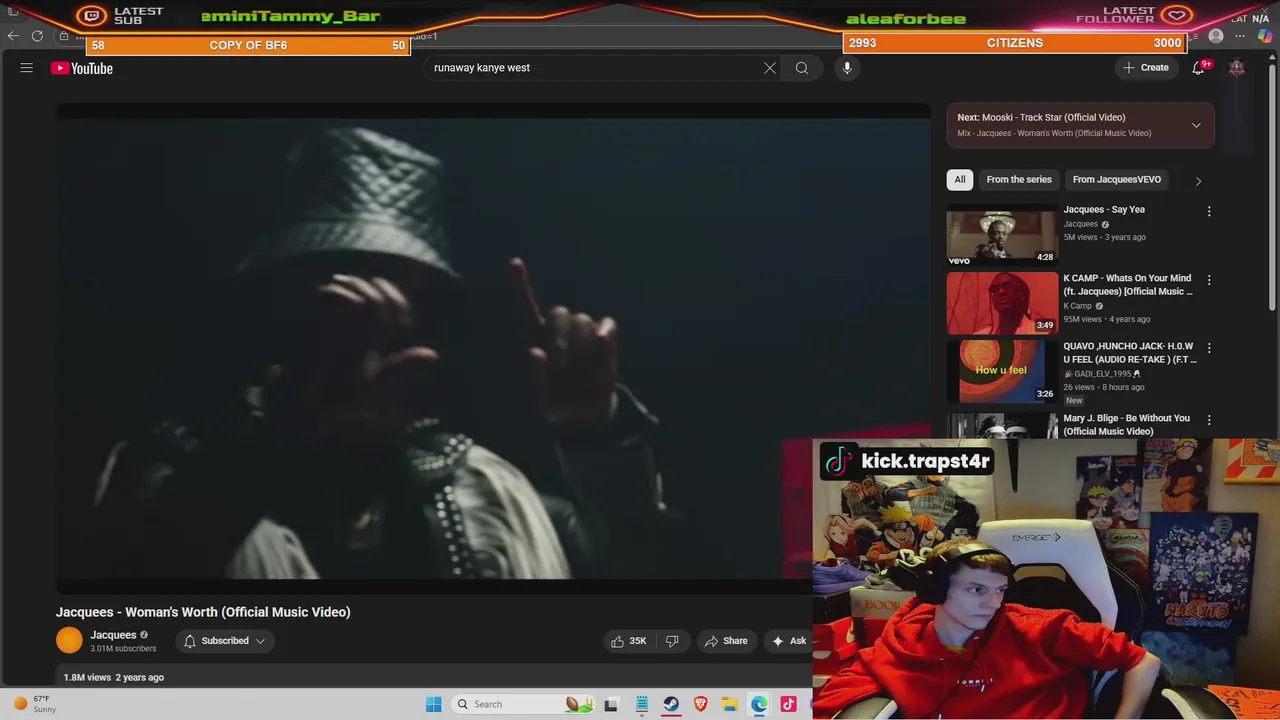The width and height of the screenshot is (1280, 720).
Task: Open the Notepad taskbar icon
Action: pos(641,704)
